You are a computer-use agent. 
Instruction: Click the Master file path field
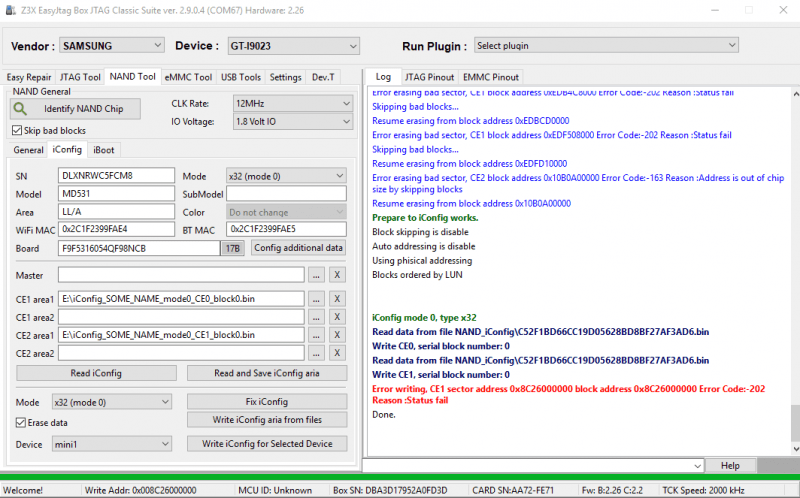[181, 275]
